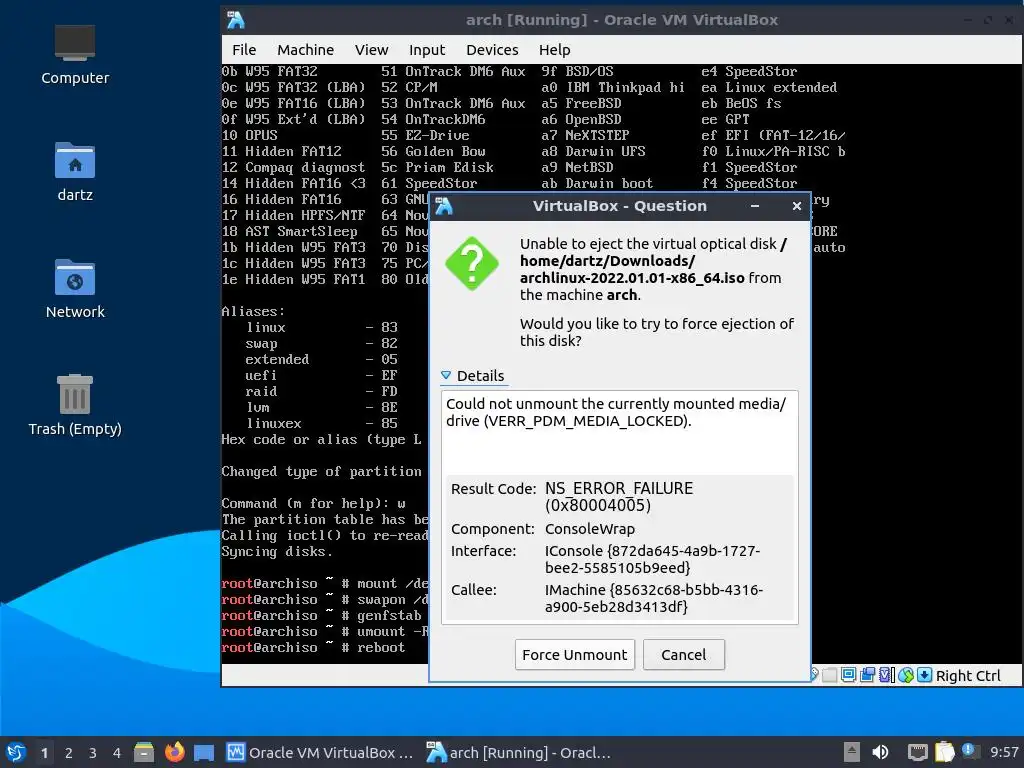Switch to Oracle VM VirtualBox Manager taskbar entry
This screenshot has height=768, width=1024.
click(320, 753)
